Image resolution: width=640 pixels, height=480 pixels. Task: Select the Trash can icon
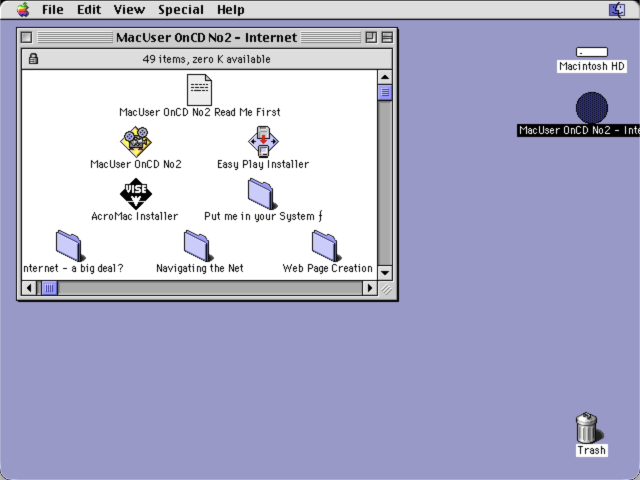(x=588, y=427)
